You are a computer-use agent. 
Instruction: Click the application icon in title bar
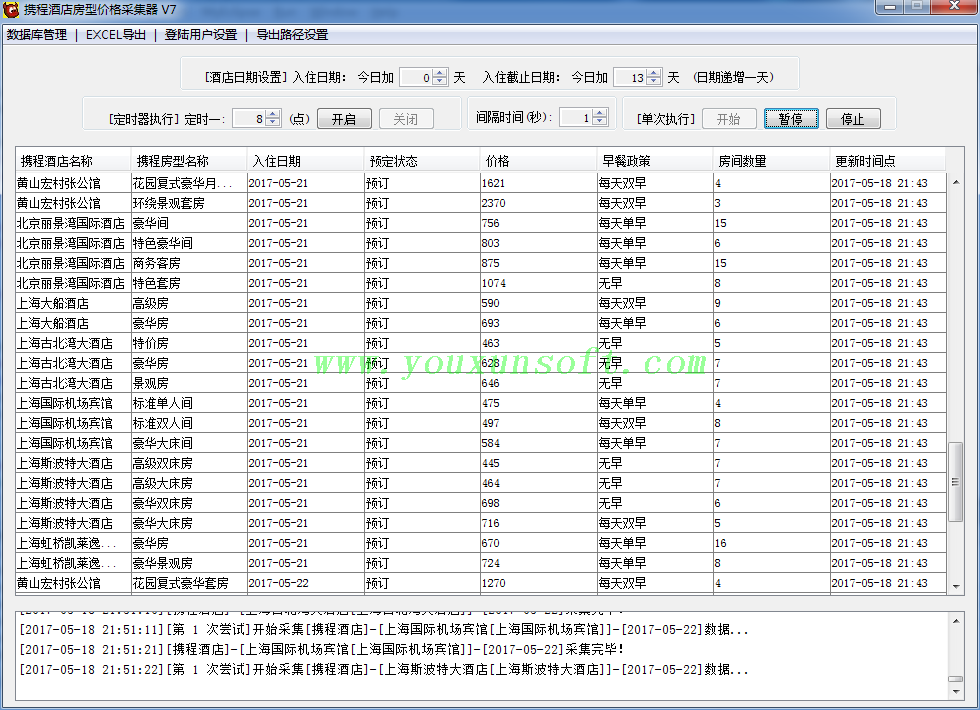pos(11,9)
